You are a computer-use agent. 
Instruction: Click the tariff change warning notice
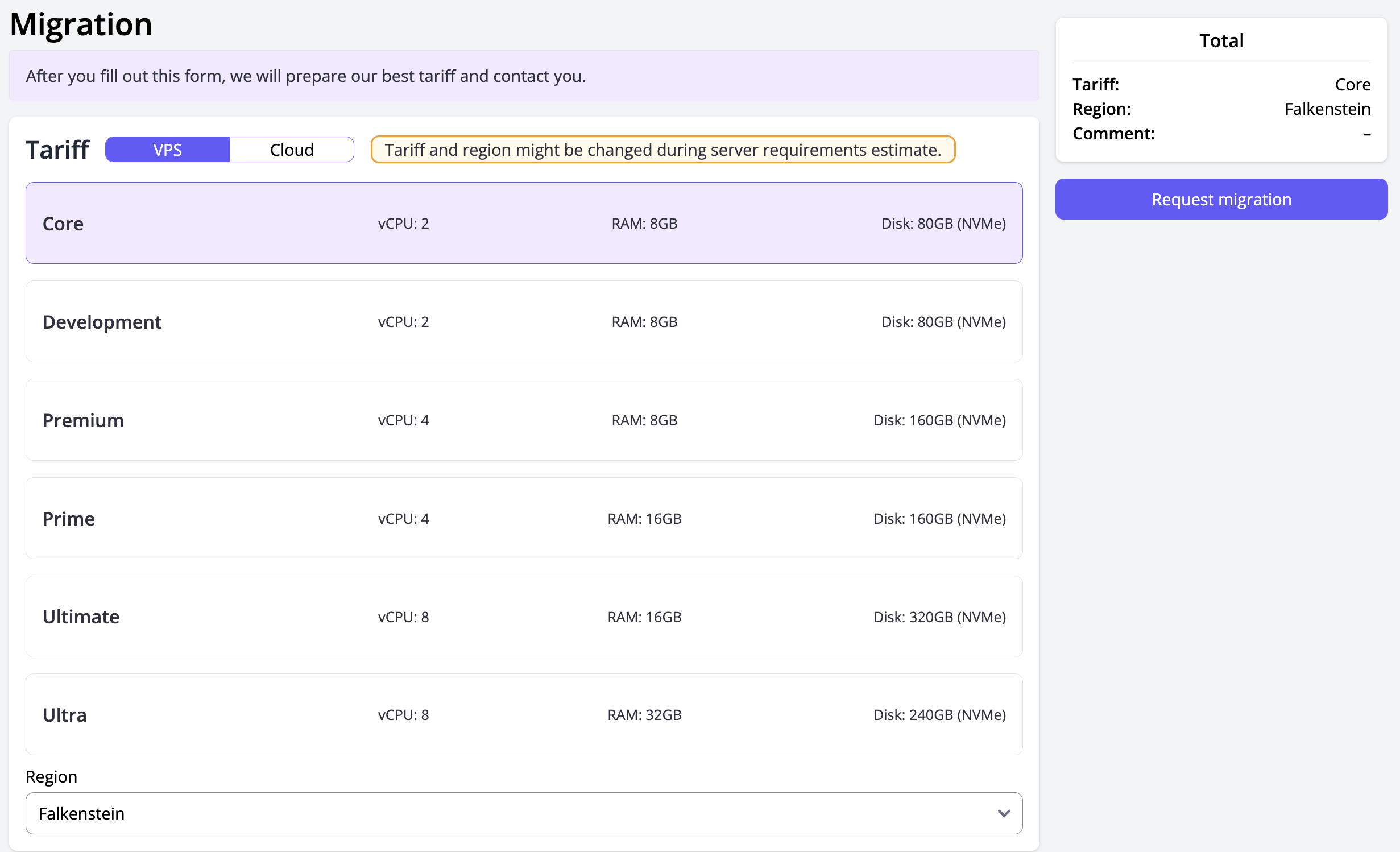(x=662, y=150)
